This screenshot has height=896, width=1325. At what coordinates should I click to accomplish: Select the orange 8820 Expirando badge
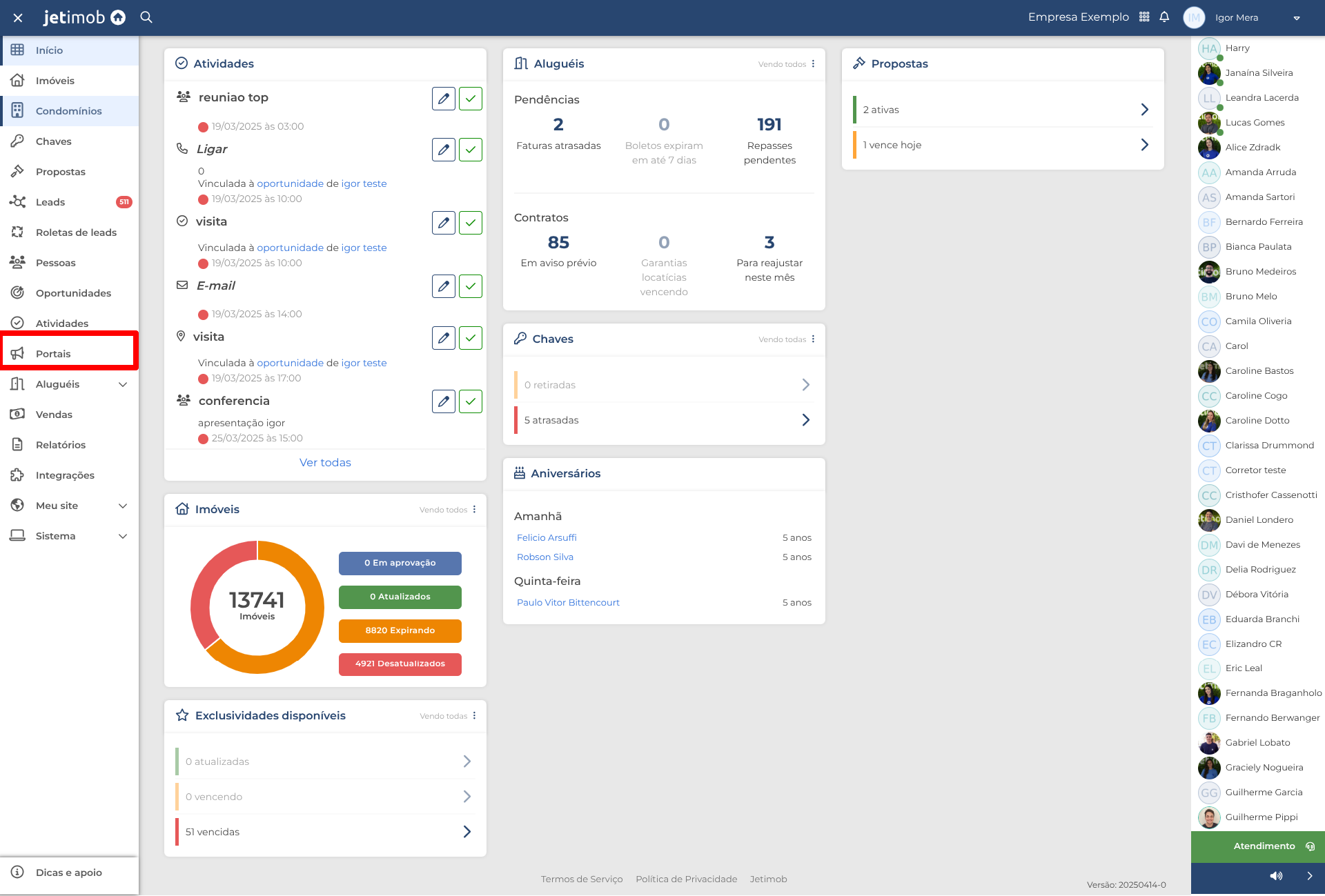coord(400,630)
